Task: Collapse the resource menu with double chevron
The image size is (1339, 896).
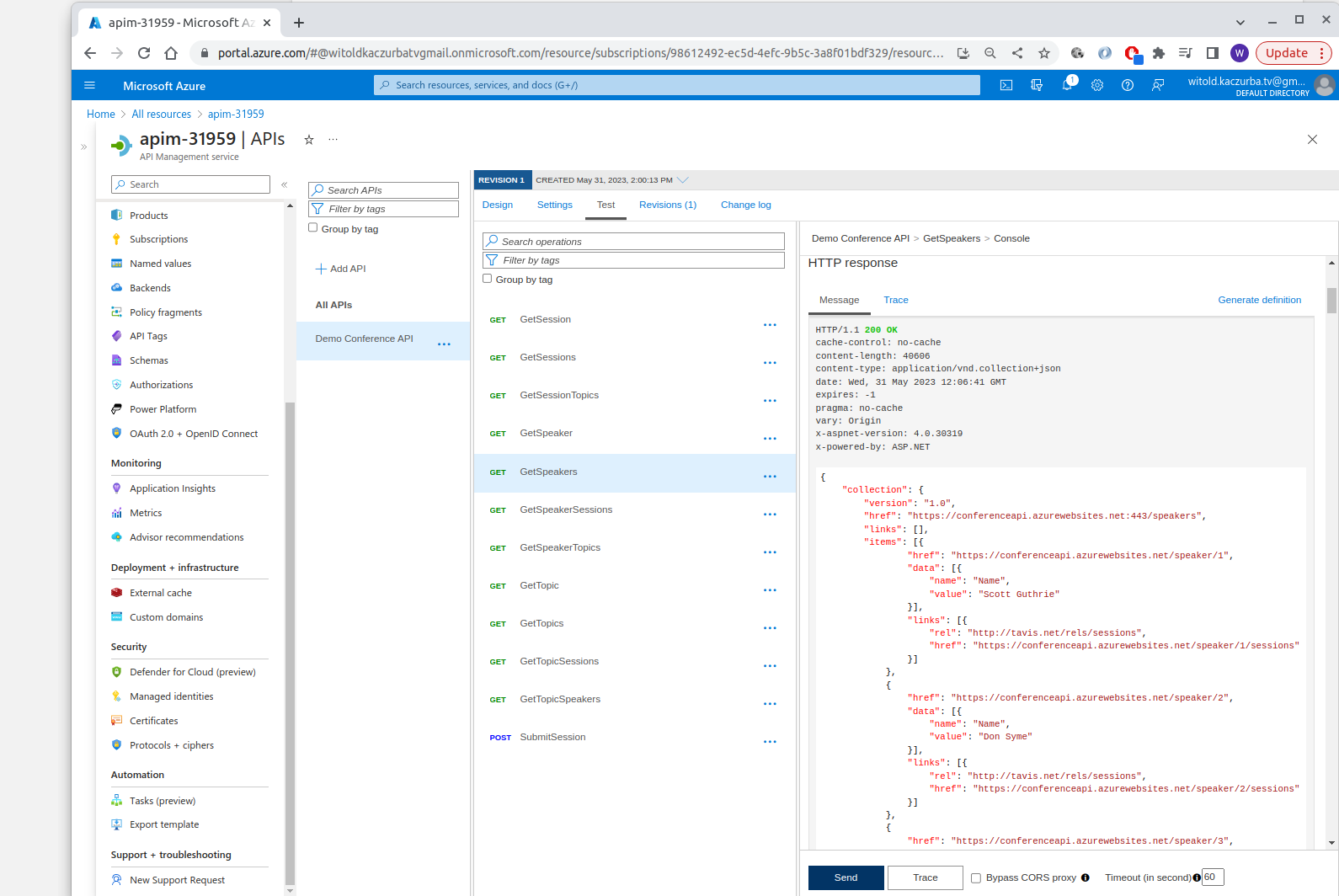Action: tap(285, 184)
